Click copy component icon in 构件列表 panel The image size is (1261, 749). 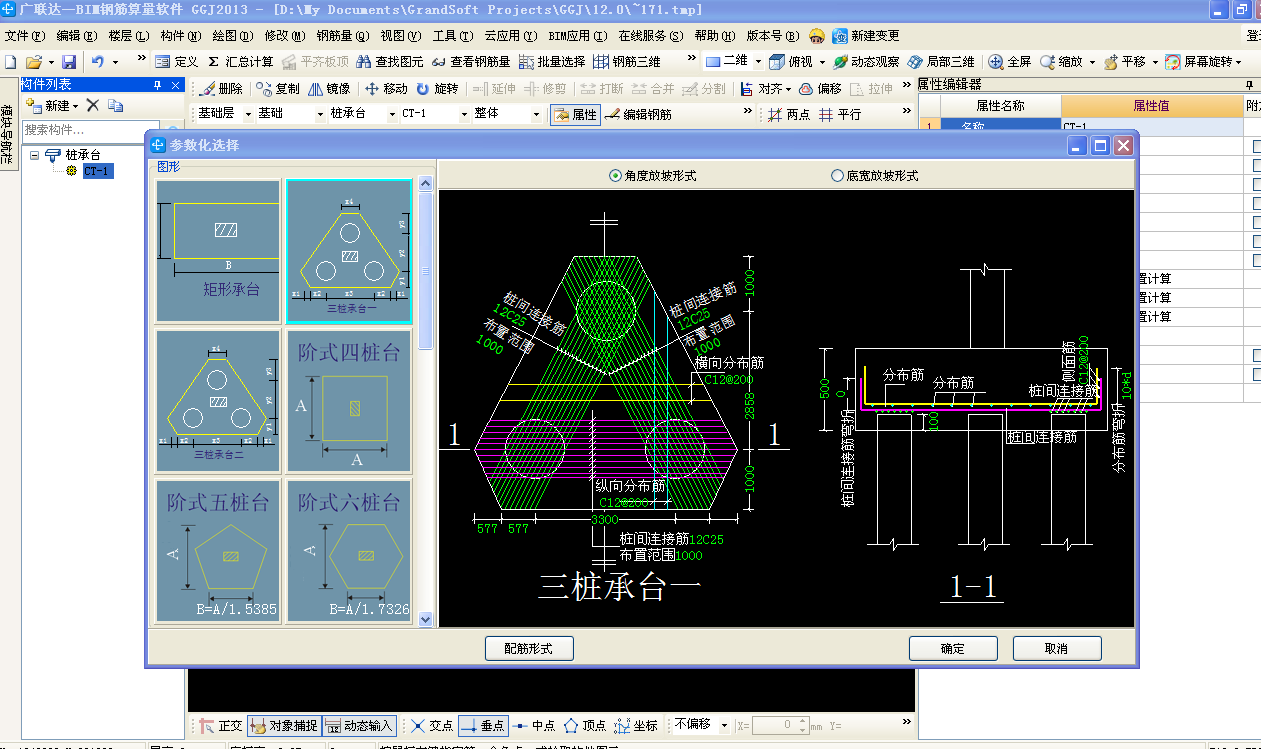116,105
